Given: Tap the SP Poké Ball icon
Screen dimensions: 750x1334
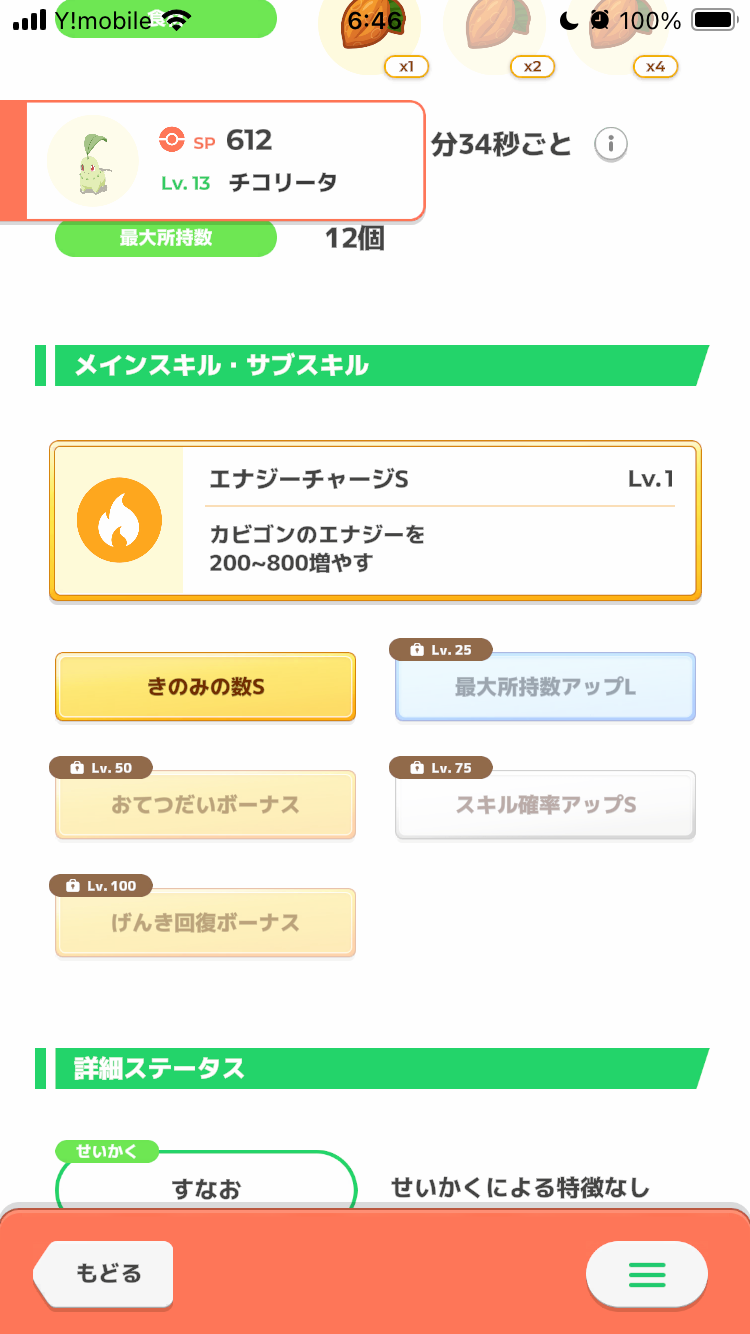Looking at the screenshot, I should 172,141.
